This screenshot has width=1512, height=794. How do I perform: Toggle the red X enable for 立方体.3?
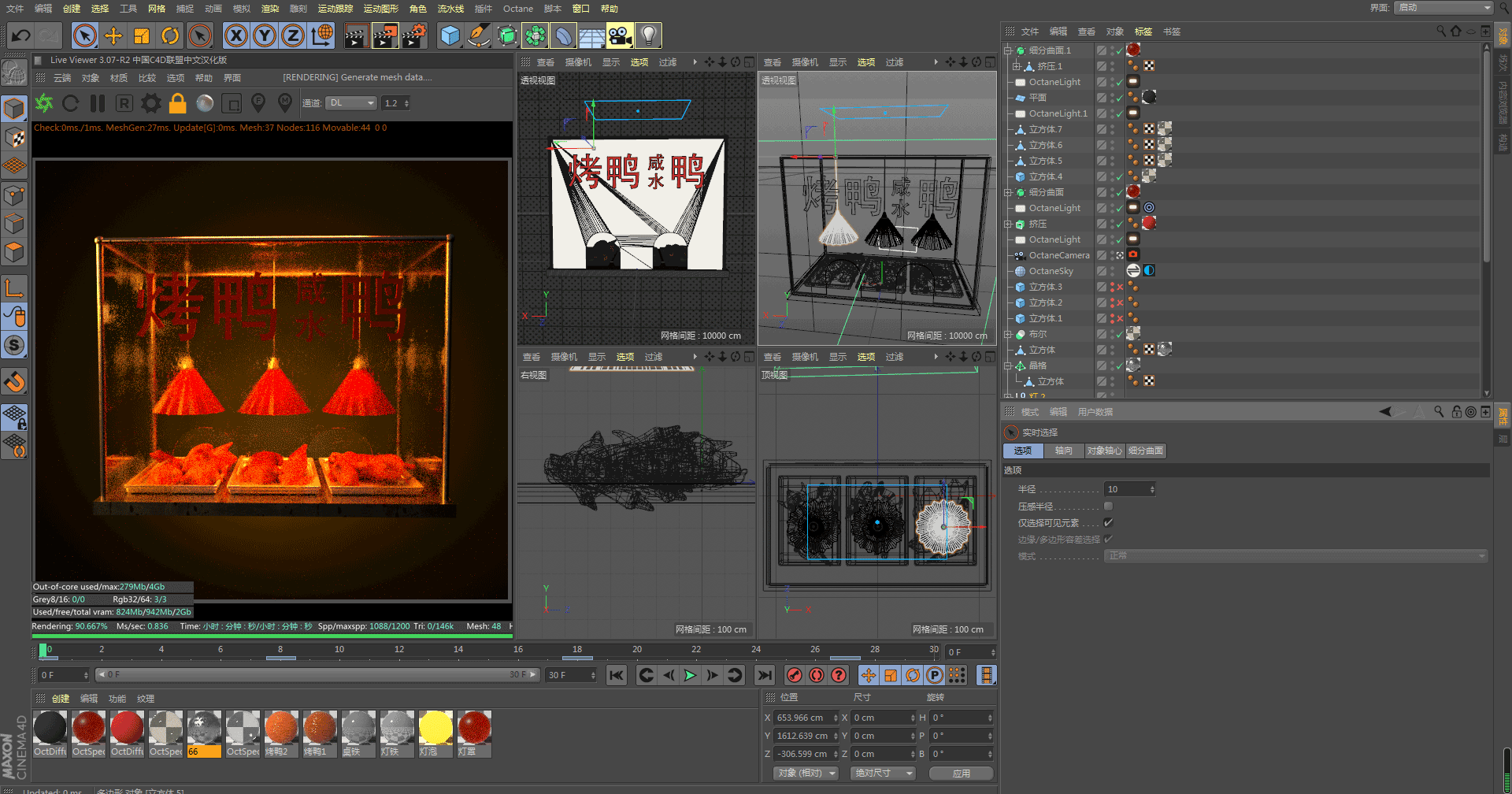(1119, 287)
